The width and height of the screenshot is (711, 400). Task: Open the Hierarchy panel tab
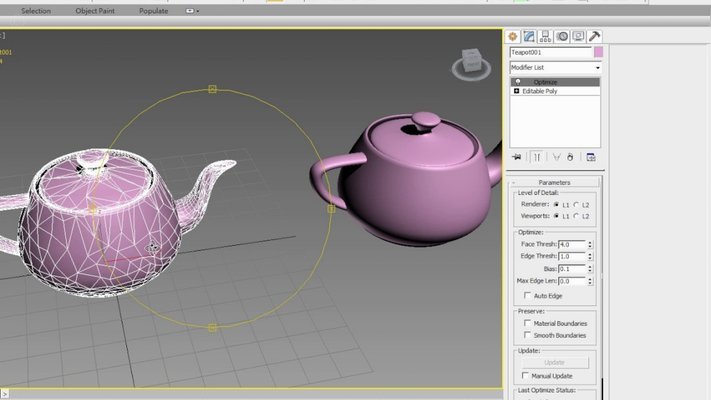click(545, 36)
